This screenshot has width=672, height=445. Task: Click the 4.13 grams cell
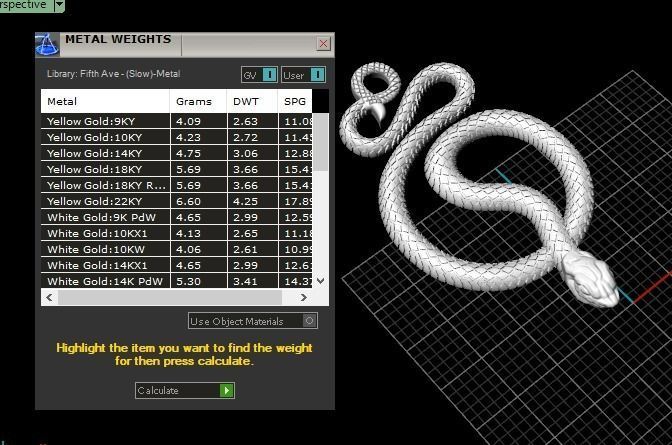198,233
